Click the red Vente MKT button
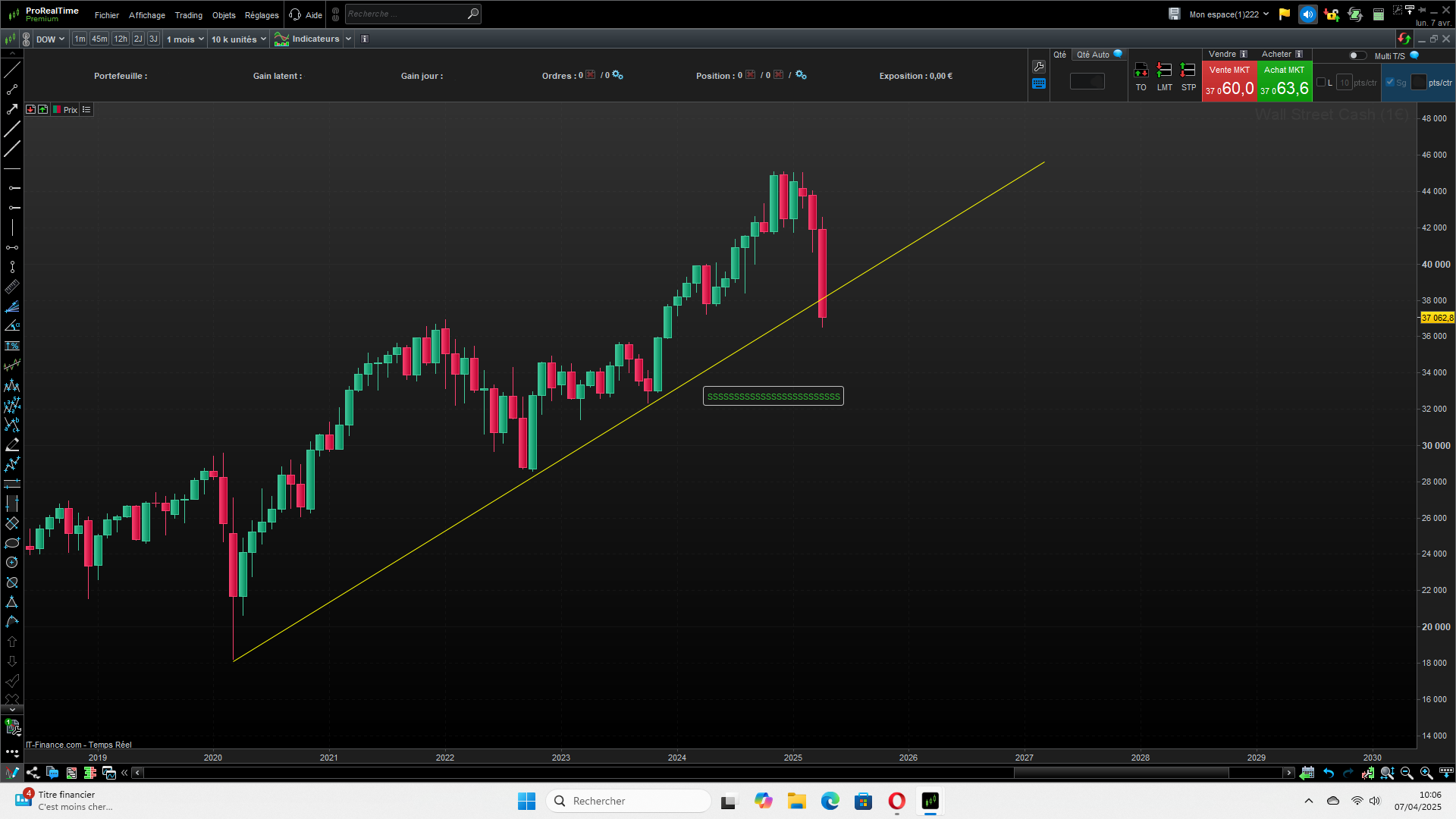This screenshot has height=819, width=1456. coord(1229,82)
